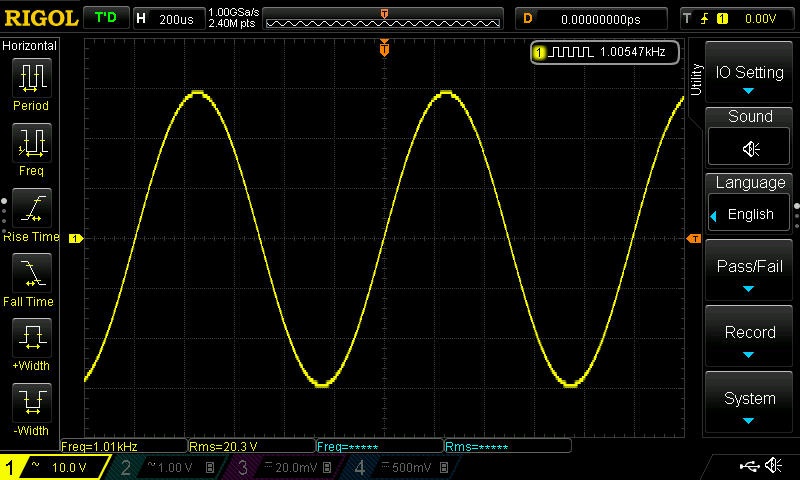
Task: Select the Freq measurement icon
Action: [x=31, y=144]
